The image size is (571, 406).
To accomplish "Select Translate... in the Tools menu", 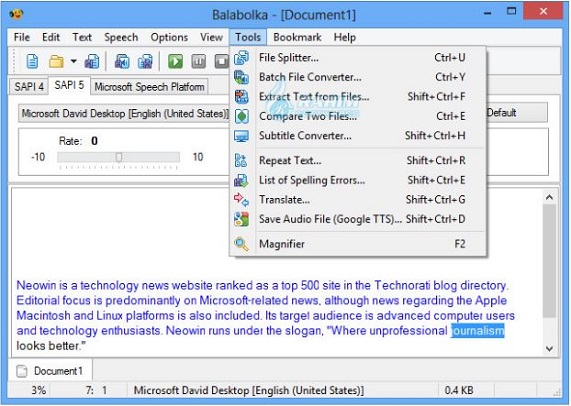I will click(x=358, y=200).
